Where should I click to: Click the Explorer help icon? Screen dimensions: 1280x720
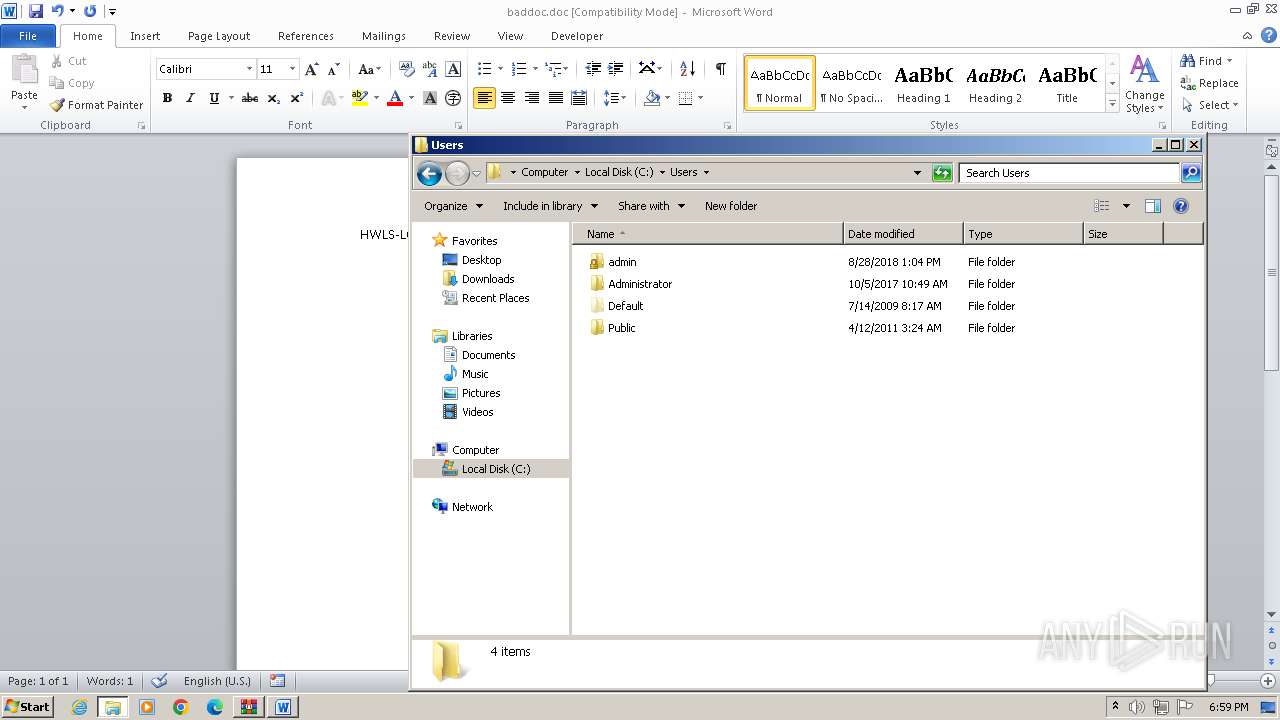(1180, 206)
